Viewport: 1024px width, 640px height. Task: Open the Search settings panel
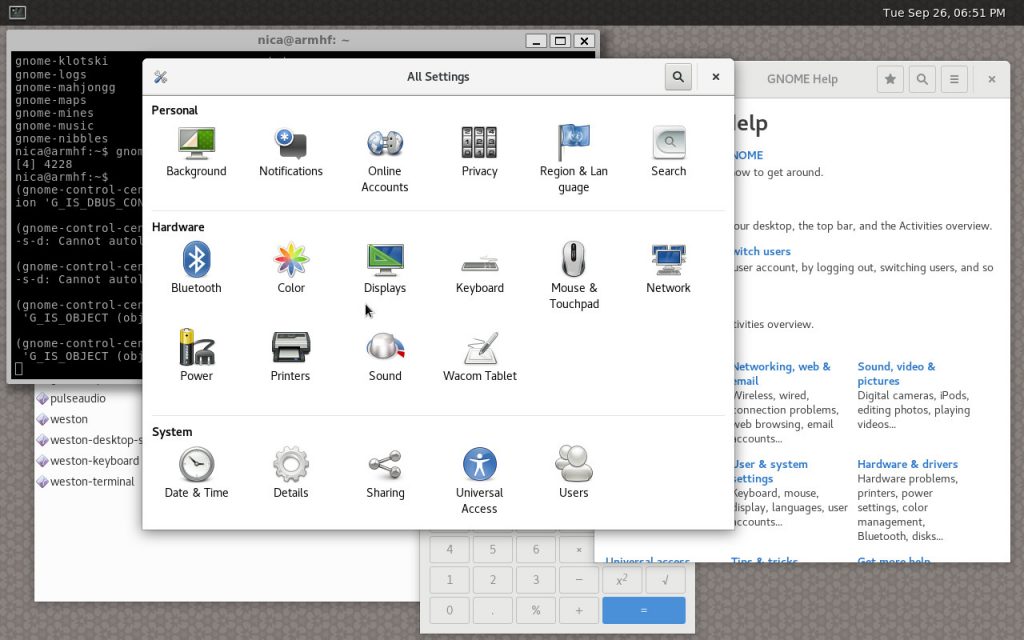point(668,152)
